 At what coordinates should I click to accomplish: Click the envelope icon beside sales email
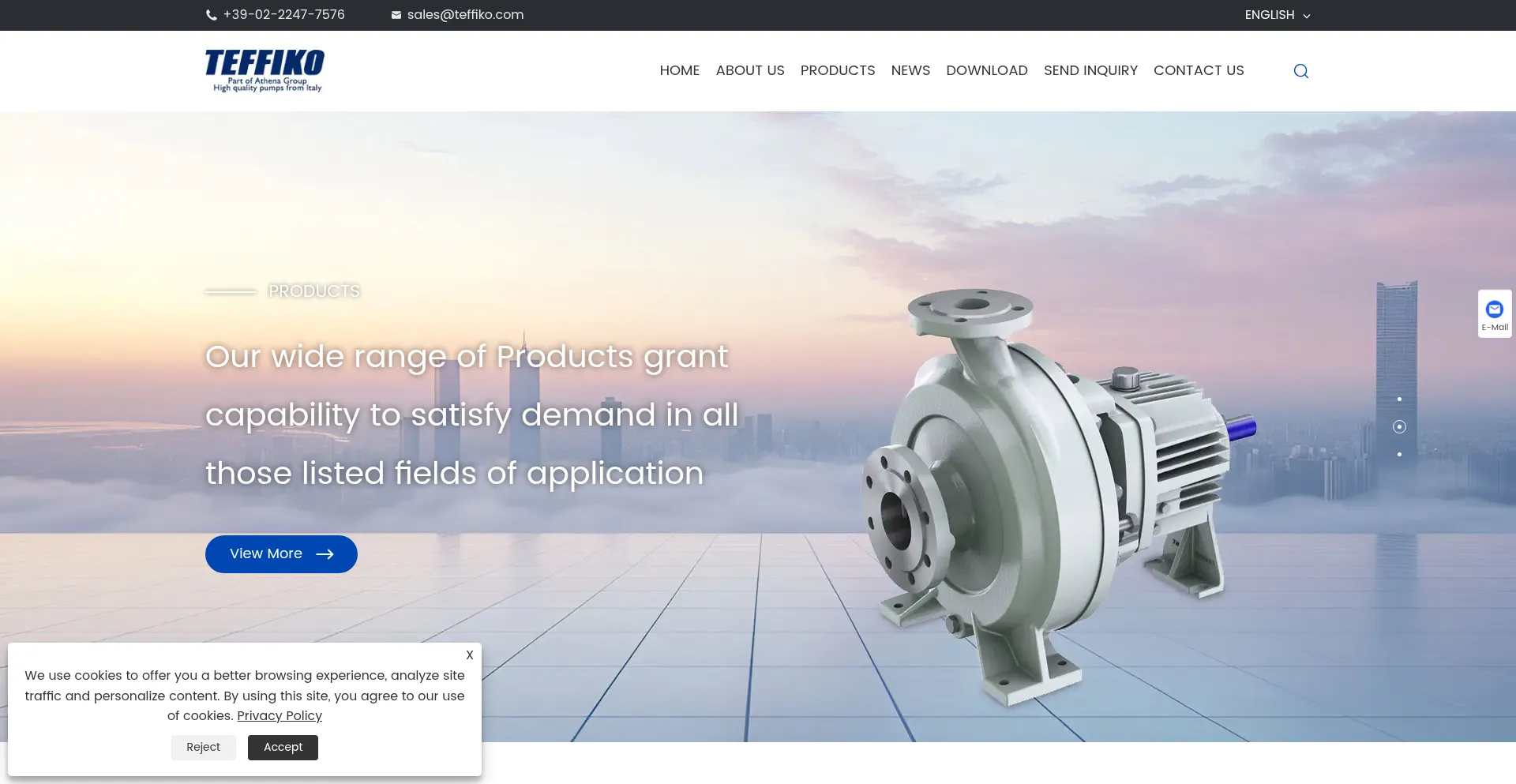[396, 15]
